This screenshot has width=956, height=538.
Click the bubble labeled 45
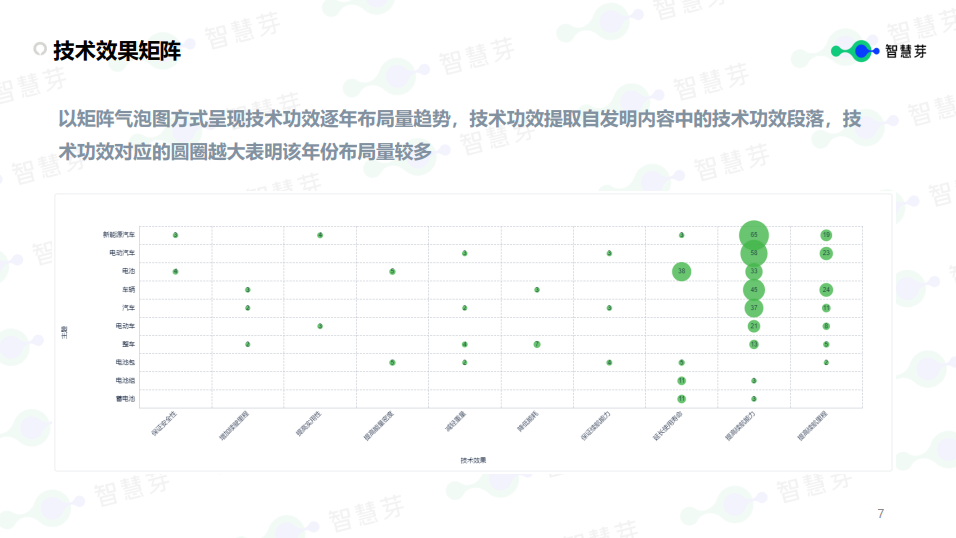click(754, 289)
